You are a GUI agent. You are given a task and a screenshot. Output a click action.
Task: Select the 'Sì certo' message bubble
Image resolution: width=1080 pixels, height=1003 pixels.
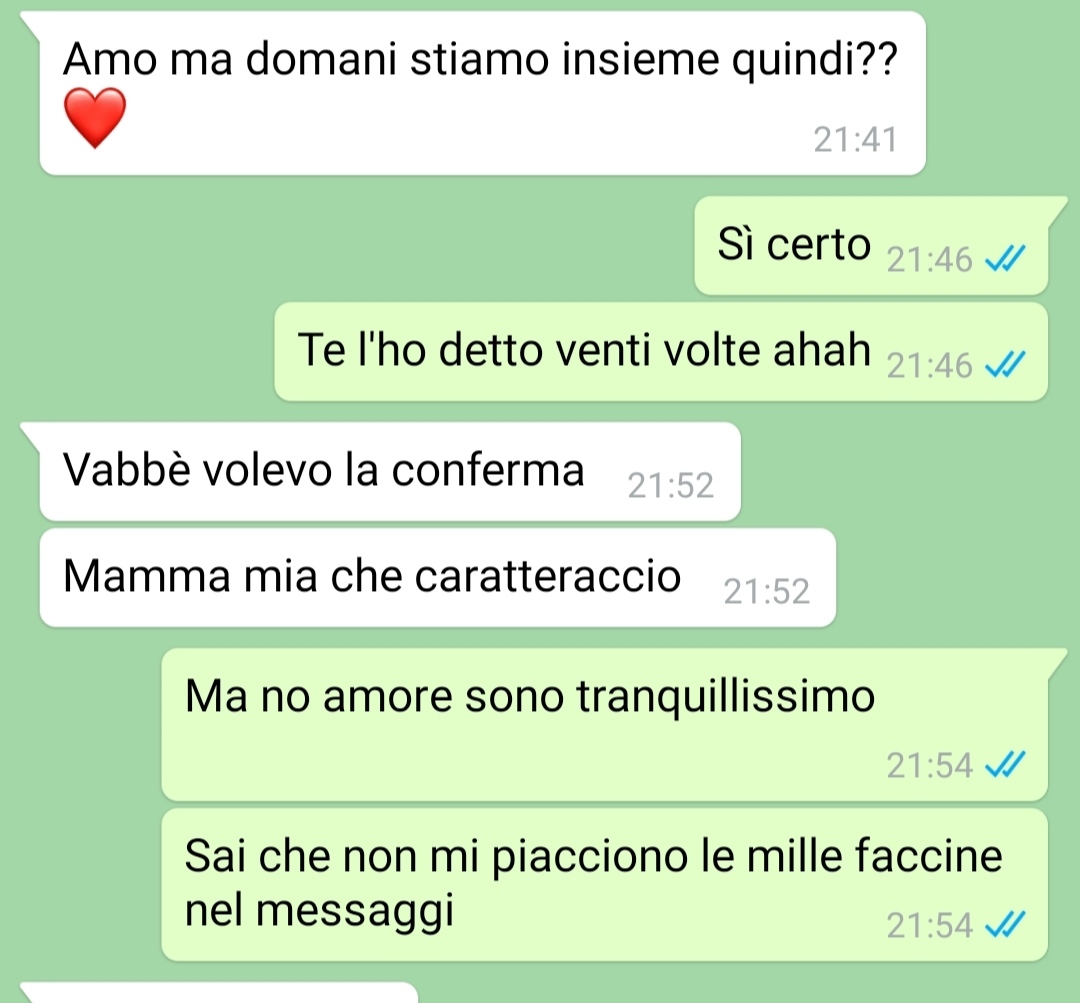871,246
